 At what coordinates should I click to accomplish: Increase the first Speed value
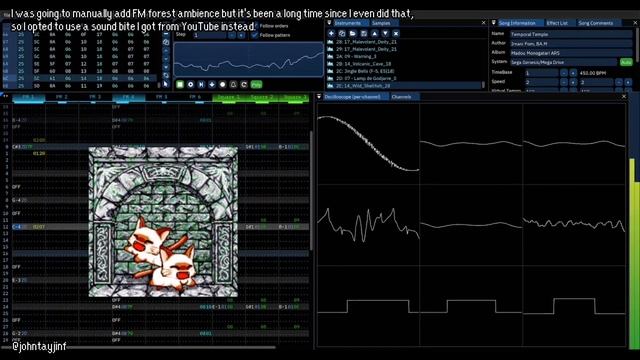pyautogui.click(x=573, y=82)
